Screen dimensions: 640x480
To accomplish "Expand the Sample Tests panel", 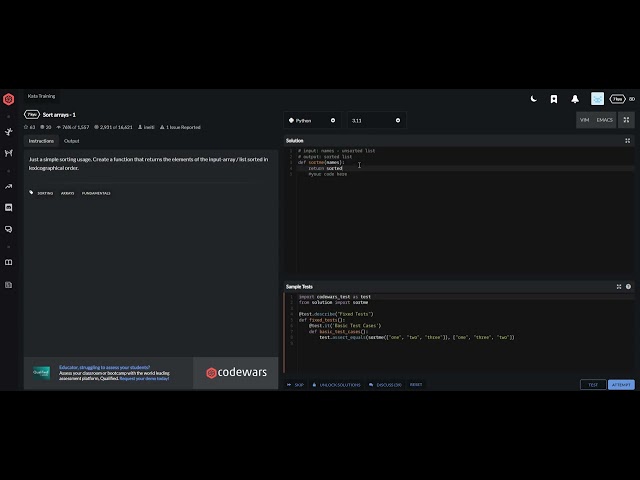I will click(619, 287).
